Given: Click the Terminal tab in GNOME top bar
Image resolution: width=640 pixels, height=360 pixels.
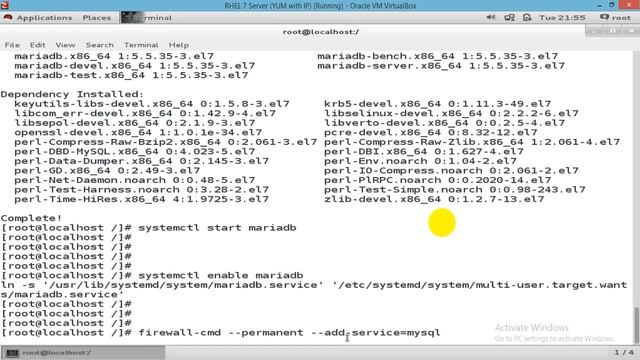Looking at the screenshot, I should pyautogui.click(x=147, y=18).
